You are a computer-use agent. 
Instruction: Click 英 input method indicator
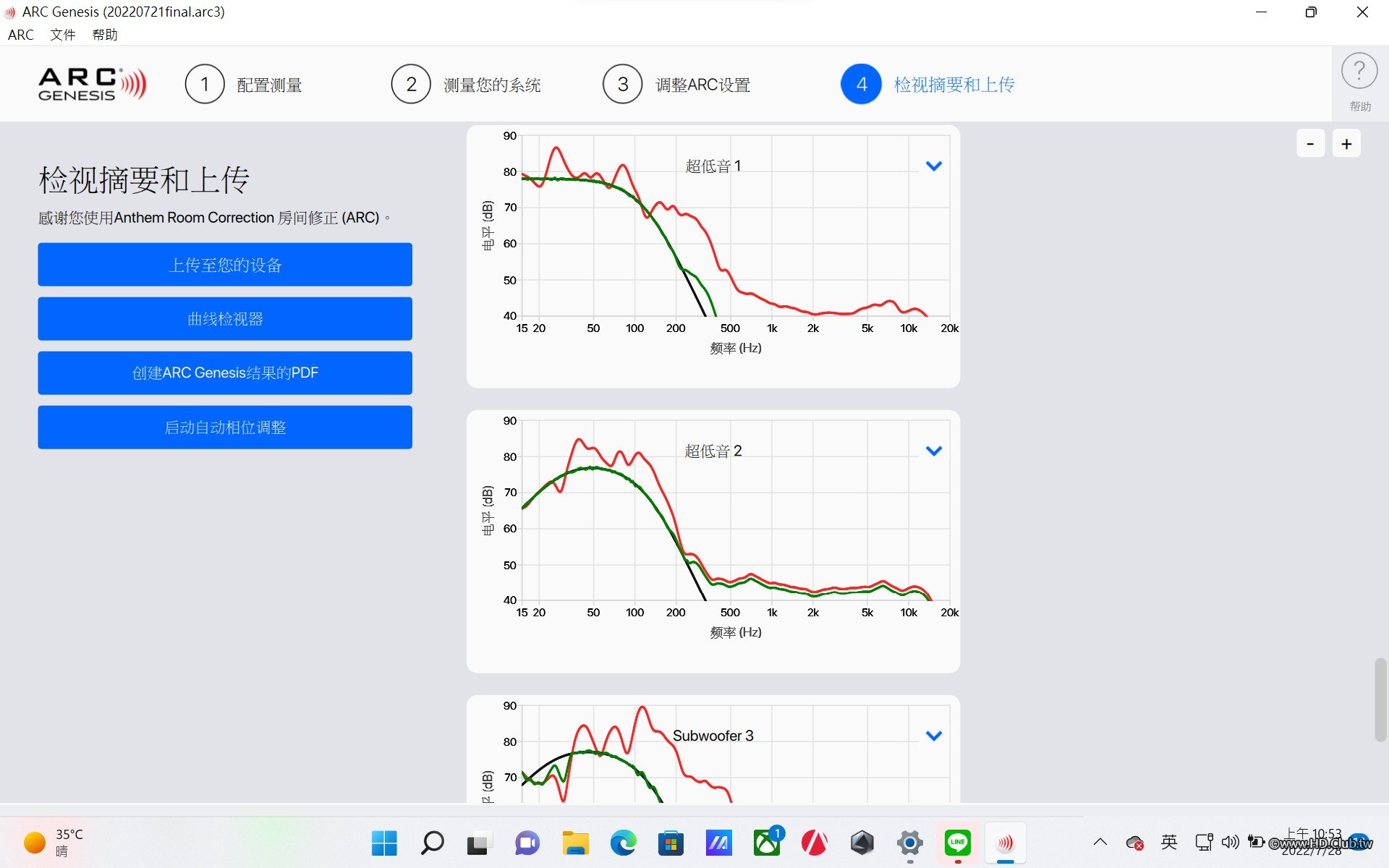(1169, 842)
